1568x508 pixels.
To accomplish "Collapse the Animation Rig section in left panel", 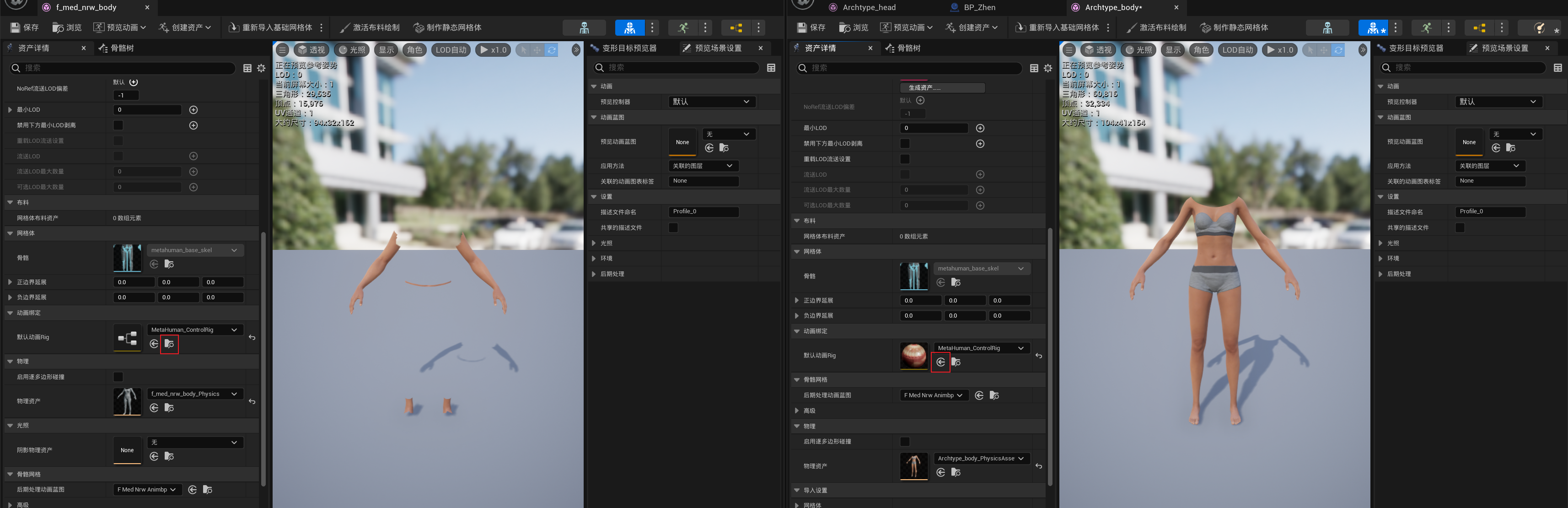I will click(x=11, y=313).
